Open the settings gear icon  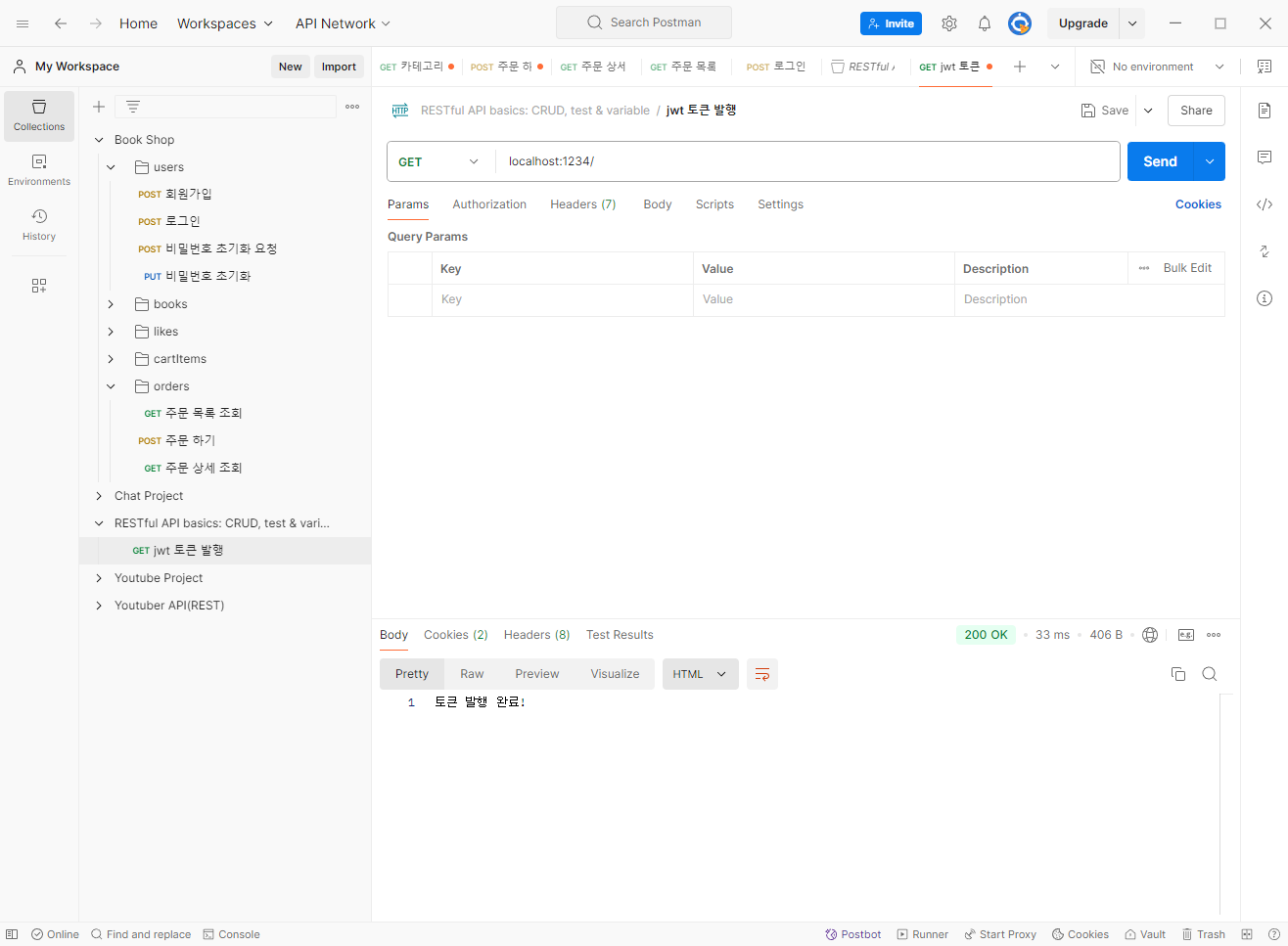click(948, 23)
